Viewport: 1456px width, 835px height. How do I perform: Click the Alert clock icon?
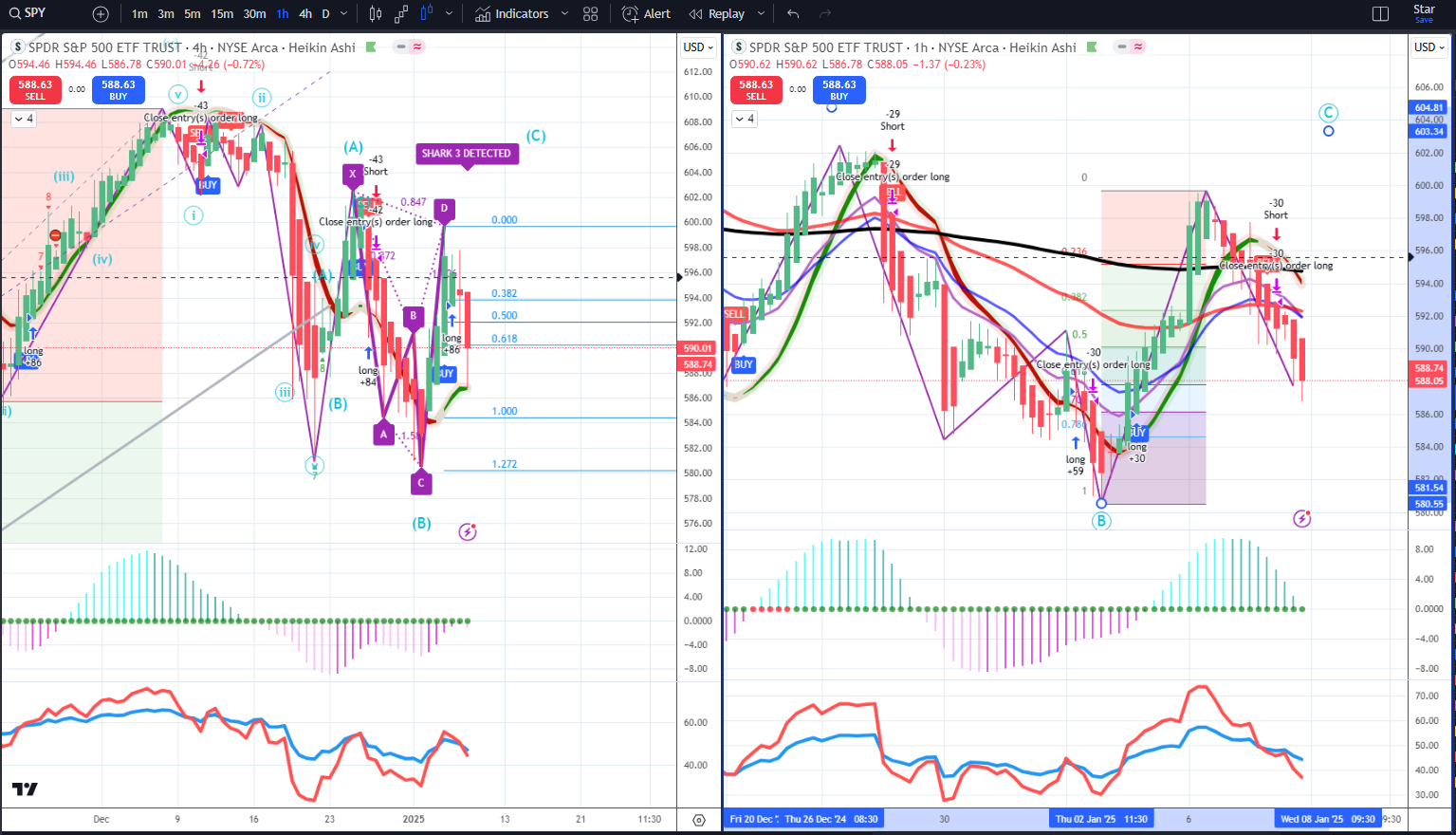click(630, 14)
